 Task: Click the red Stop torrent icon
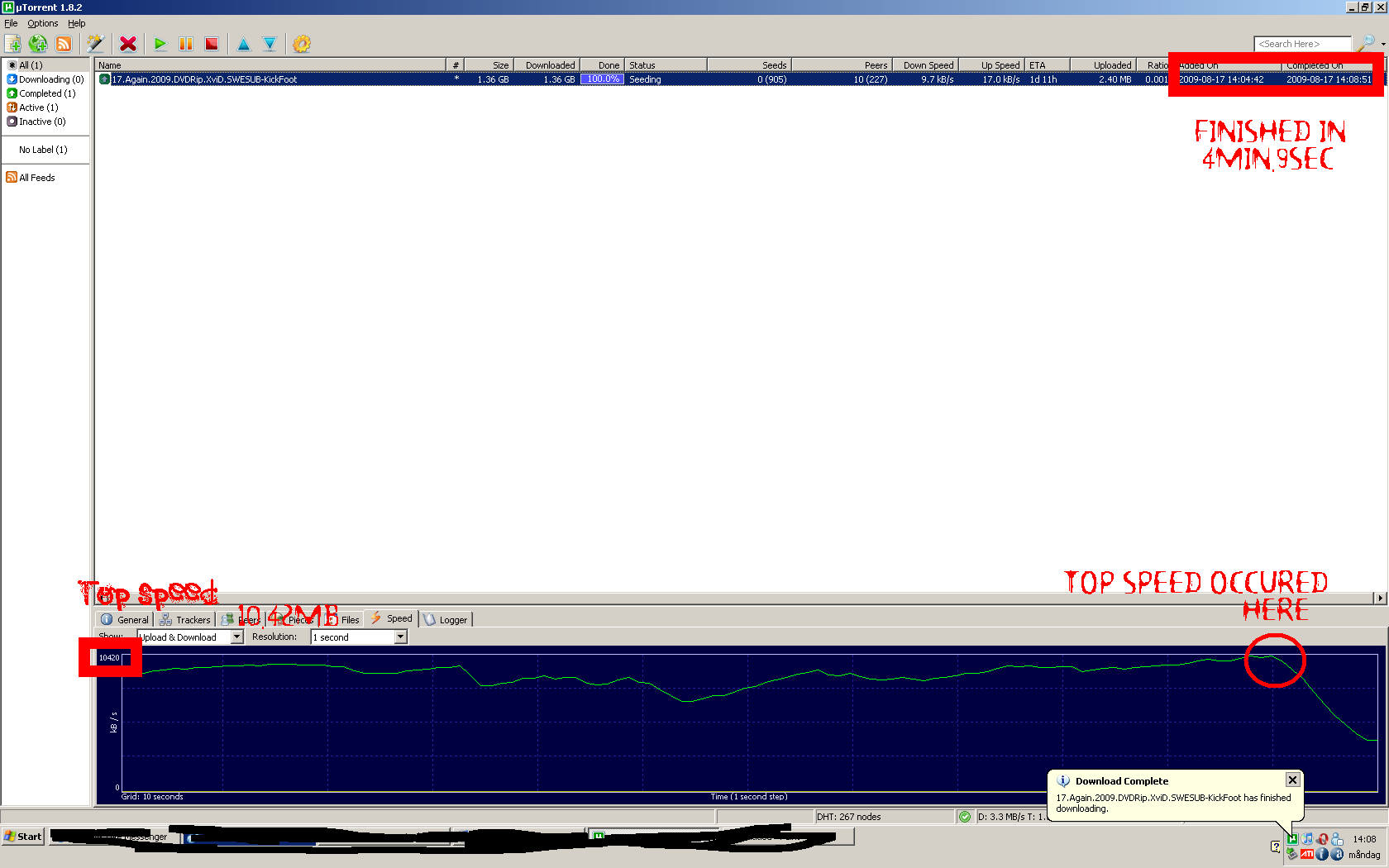pos(212,44)
